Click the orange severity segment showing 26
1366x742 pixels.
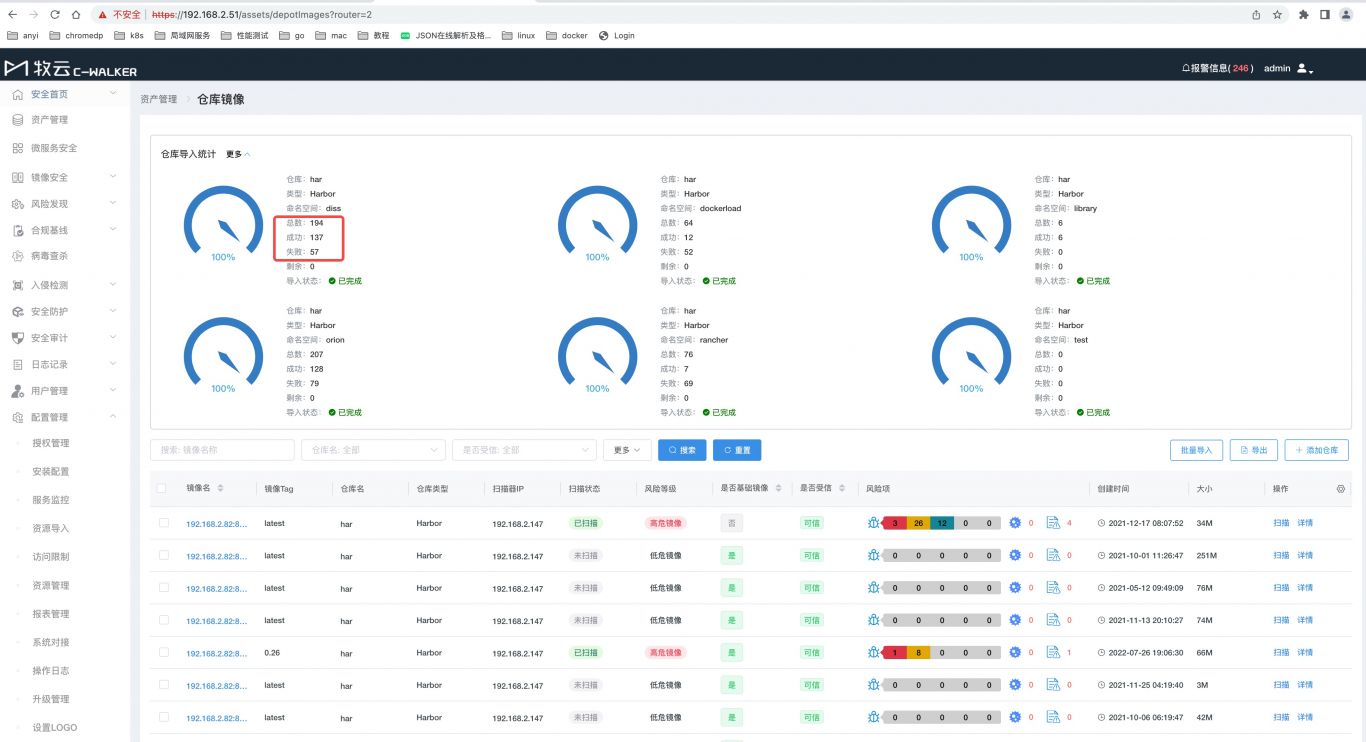click(x=917, y=523)
